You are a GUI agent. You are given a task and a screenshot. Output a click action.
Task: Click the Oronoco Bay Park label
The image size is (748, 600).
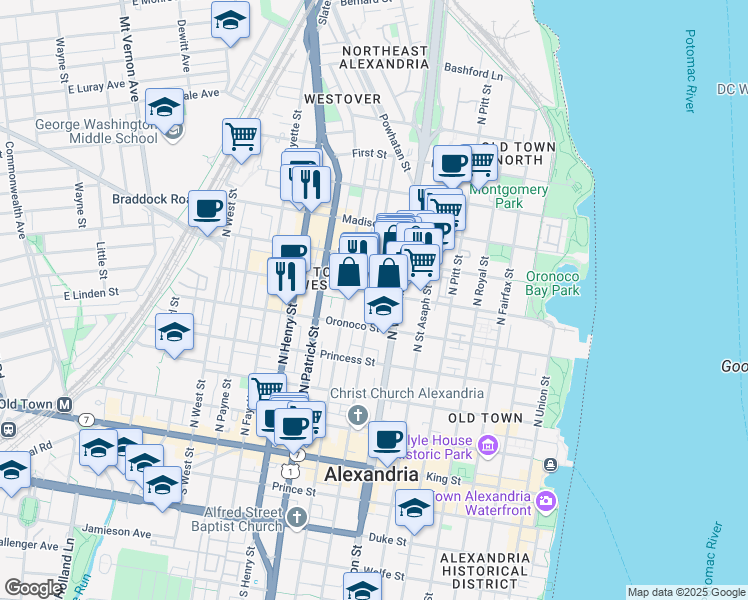[552, 283]
